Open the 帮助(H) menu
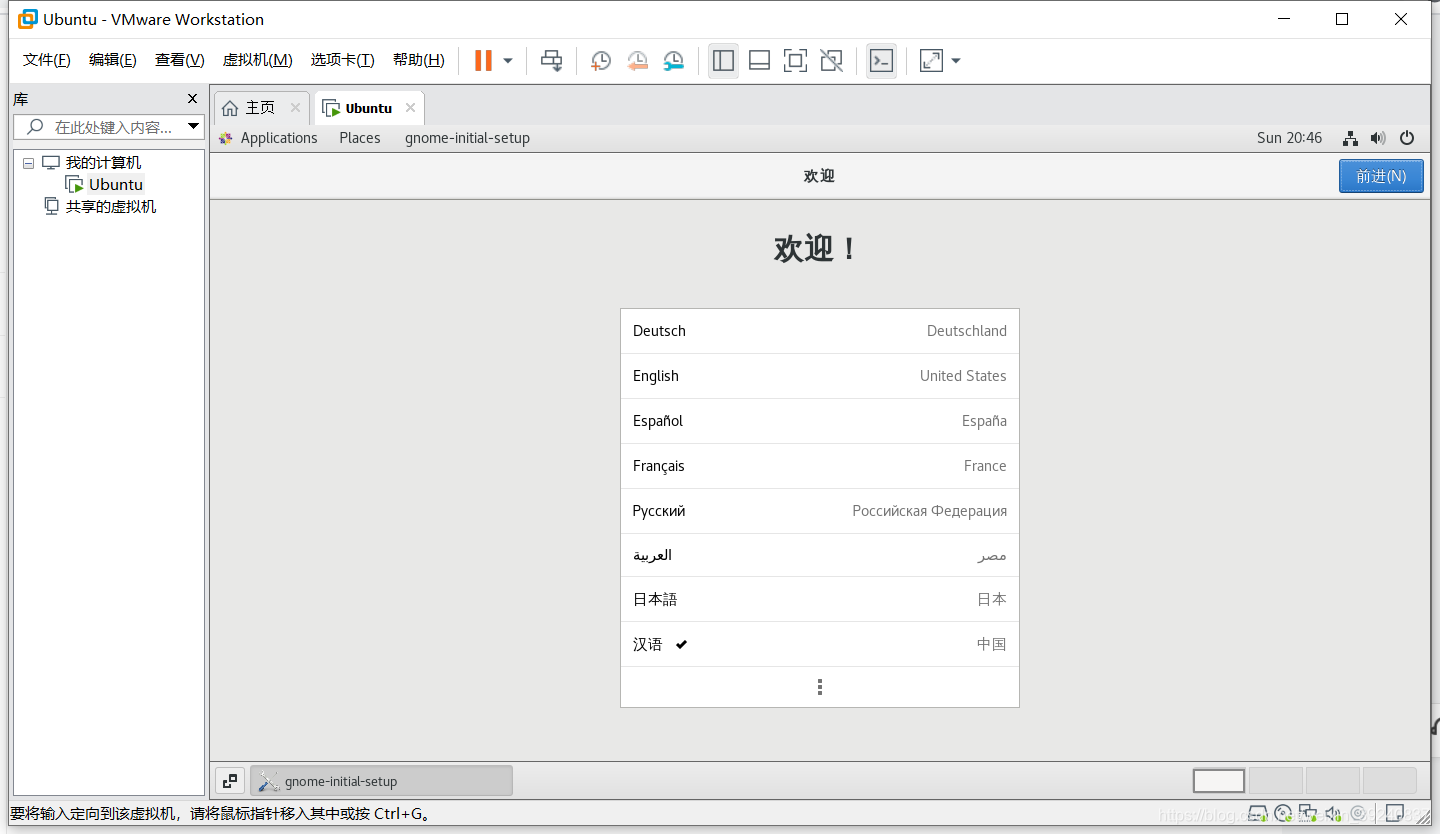 tap(419, 60)
